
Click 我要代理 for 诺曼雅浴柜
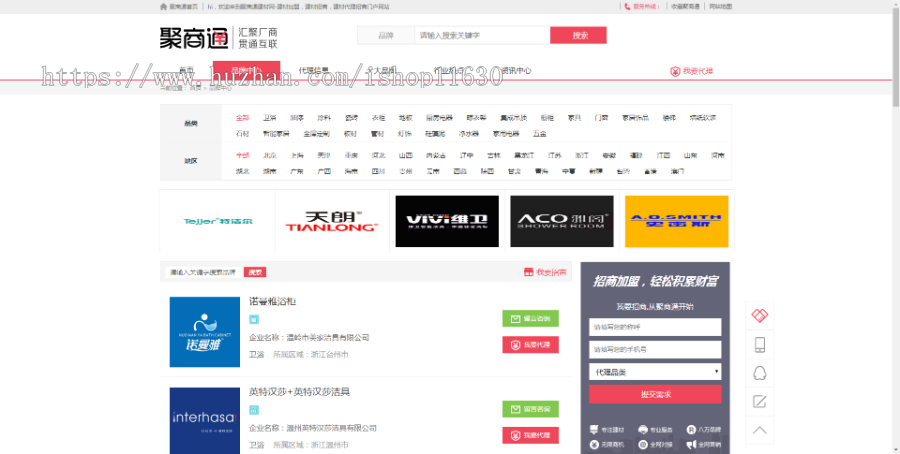(x=530, y=345)
